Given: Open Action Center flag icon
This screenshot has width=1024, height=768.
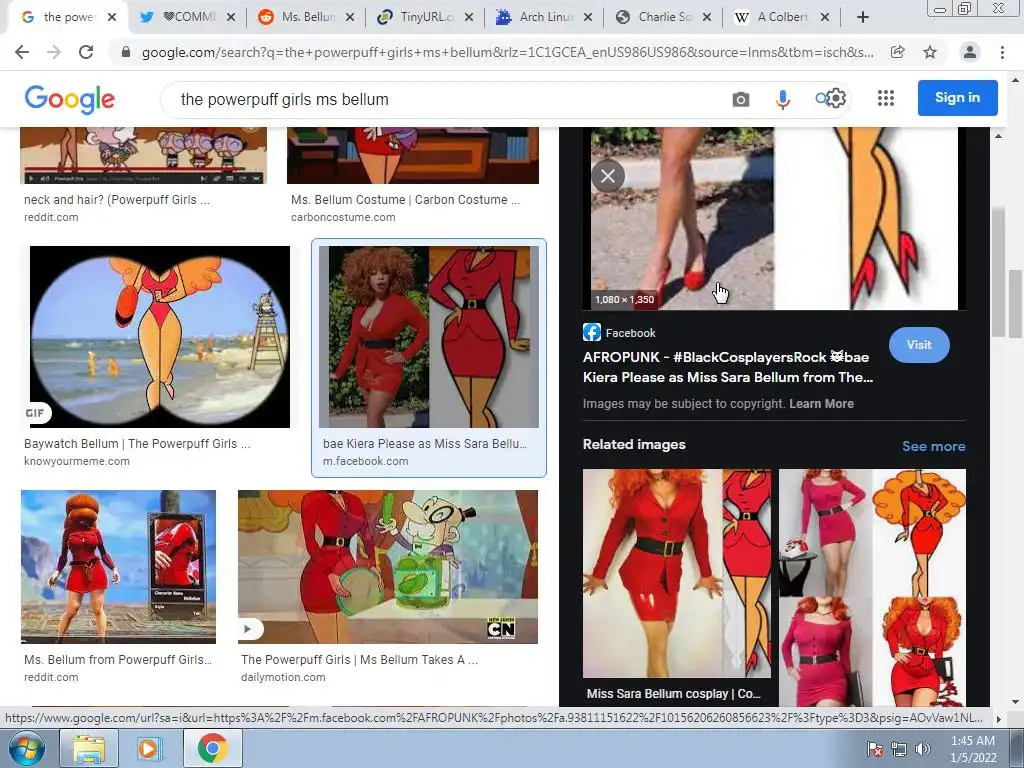Looking at the screenshot, I should pyautogui.click(x=874, y=749).
